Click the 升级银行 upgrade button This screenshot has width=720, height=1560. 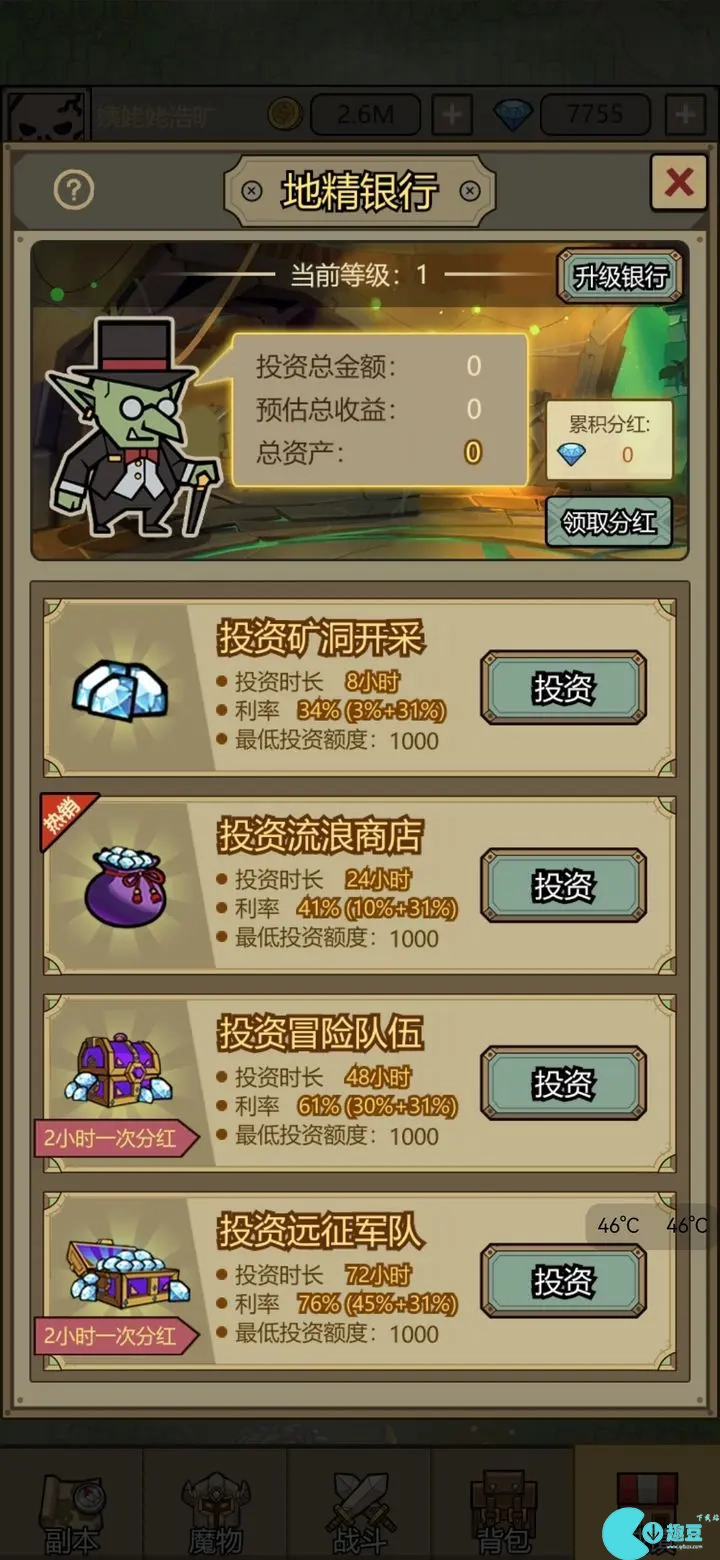click(x=620, y=276)
